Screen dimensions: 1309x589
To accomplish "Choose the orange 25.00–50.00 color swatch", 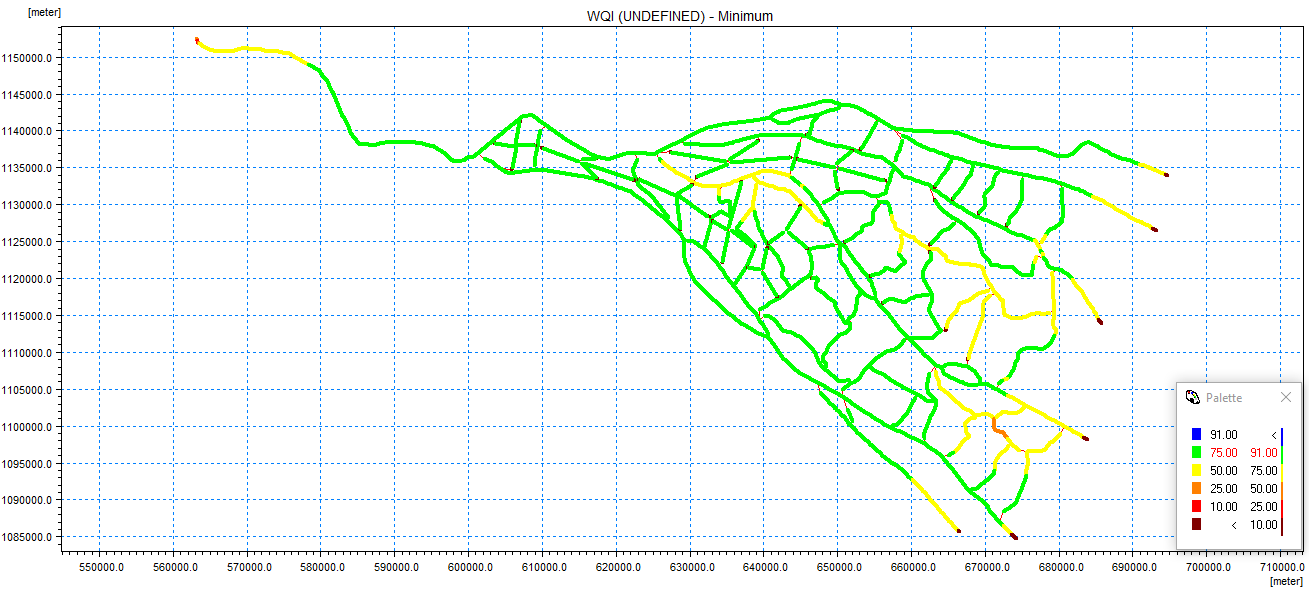I will click(1196, 488).
